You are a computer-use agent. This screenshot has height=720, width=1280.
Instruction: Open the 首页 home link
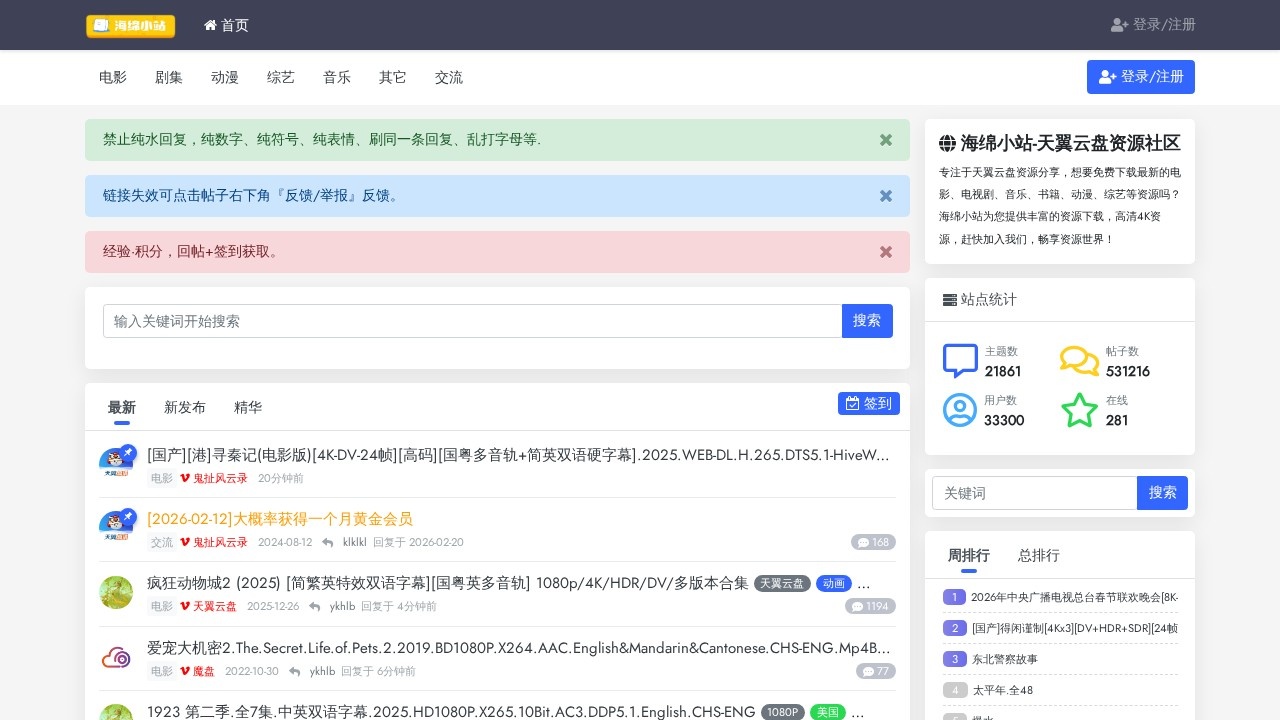pos(226,25)
